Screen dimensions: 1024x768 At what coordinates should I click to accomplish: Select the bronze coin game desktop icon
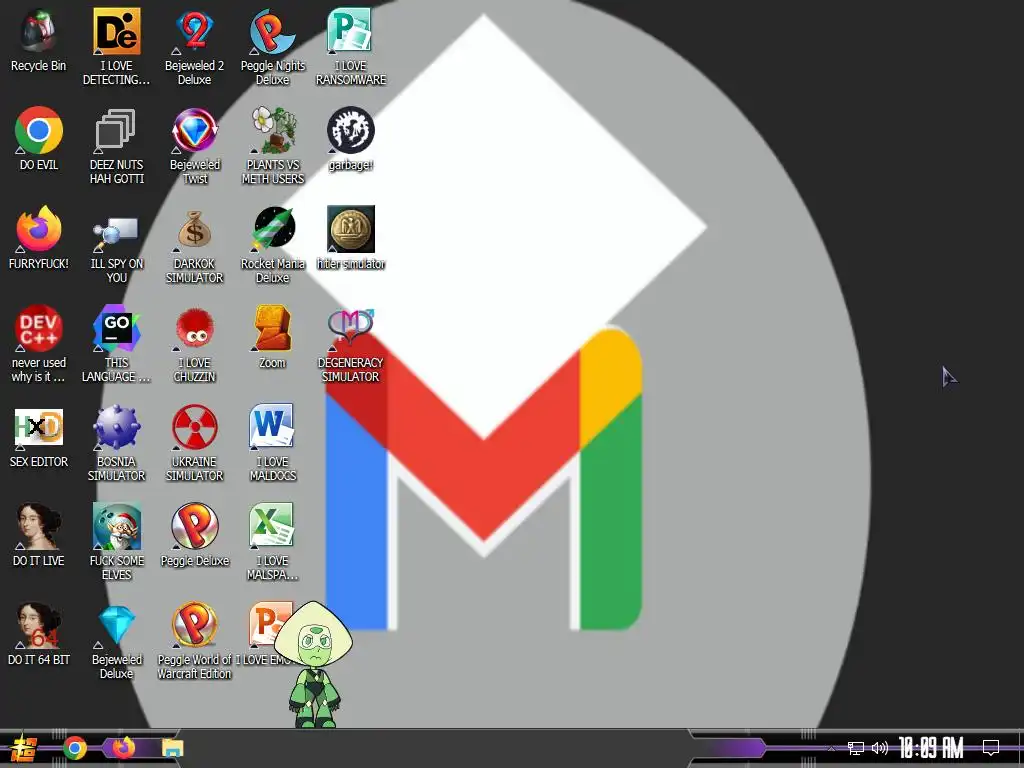pos(350,229)
